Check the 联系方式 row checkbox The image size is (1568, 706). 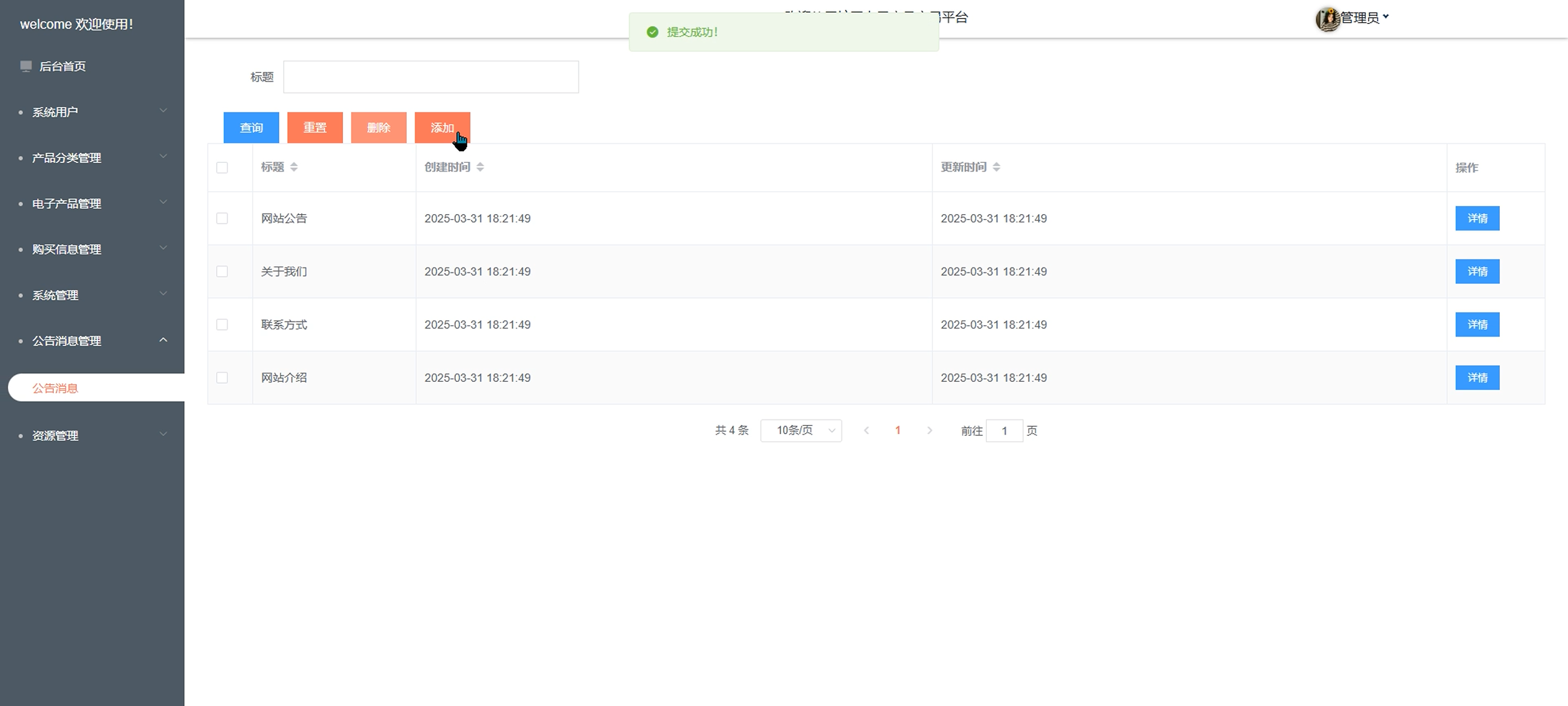(222, 324)
